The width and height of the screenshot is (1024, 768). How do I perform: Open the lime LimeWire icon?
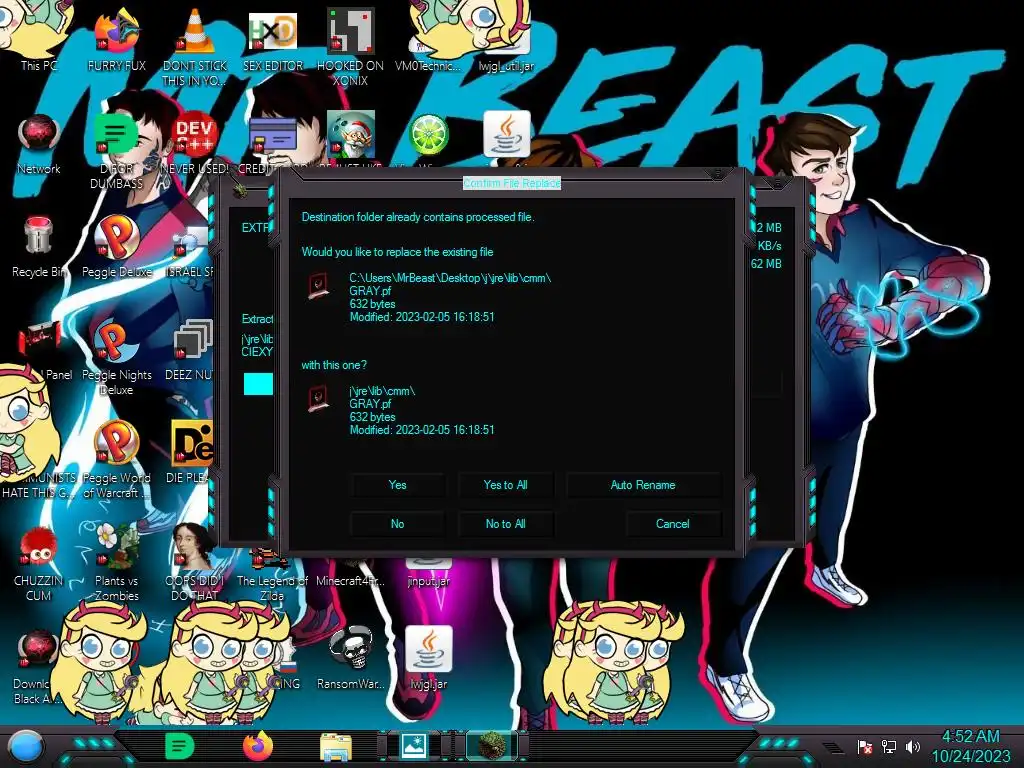[x=428, y=135]
